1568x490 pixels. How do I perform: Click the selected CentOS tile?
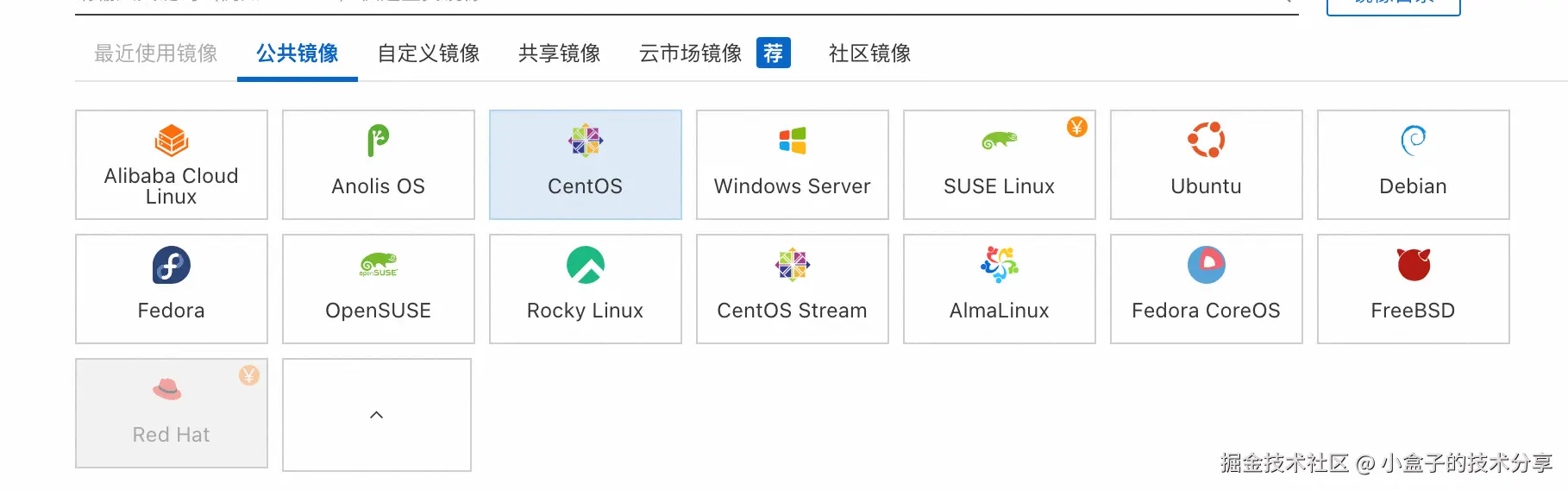[585, 165]
